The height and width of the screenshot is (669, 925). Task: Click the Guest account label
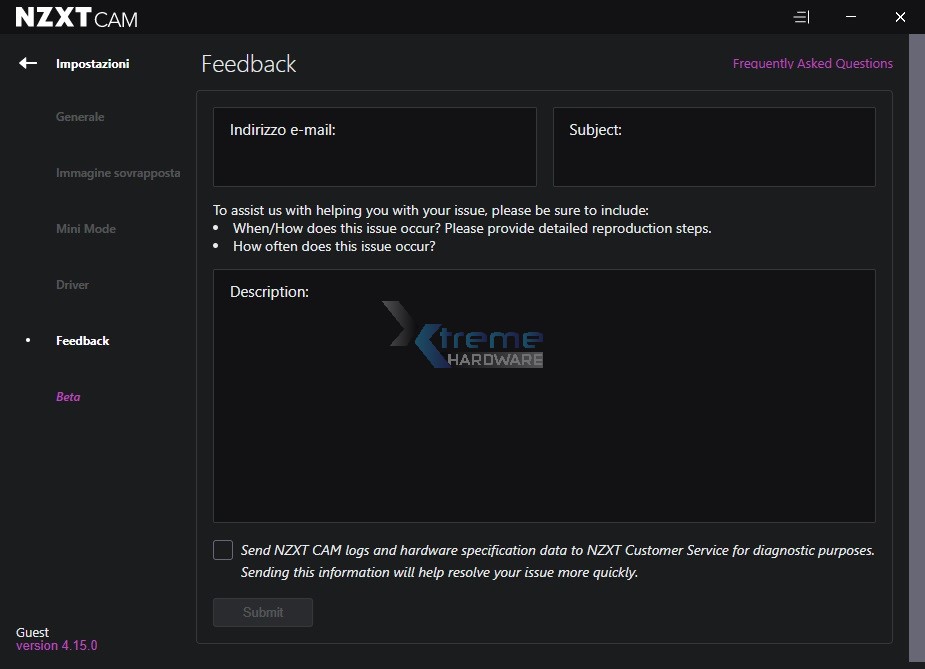pos(33,633)
